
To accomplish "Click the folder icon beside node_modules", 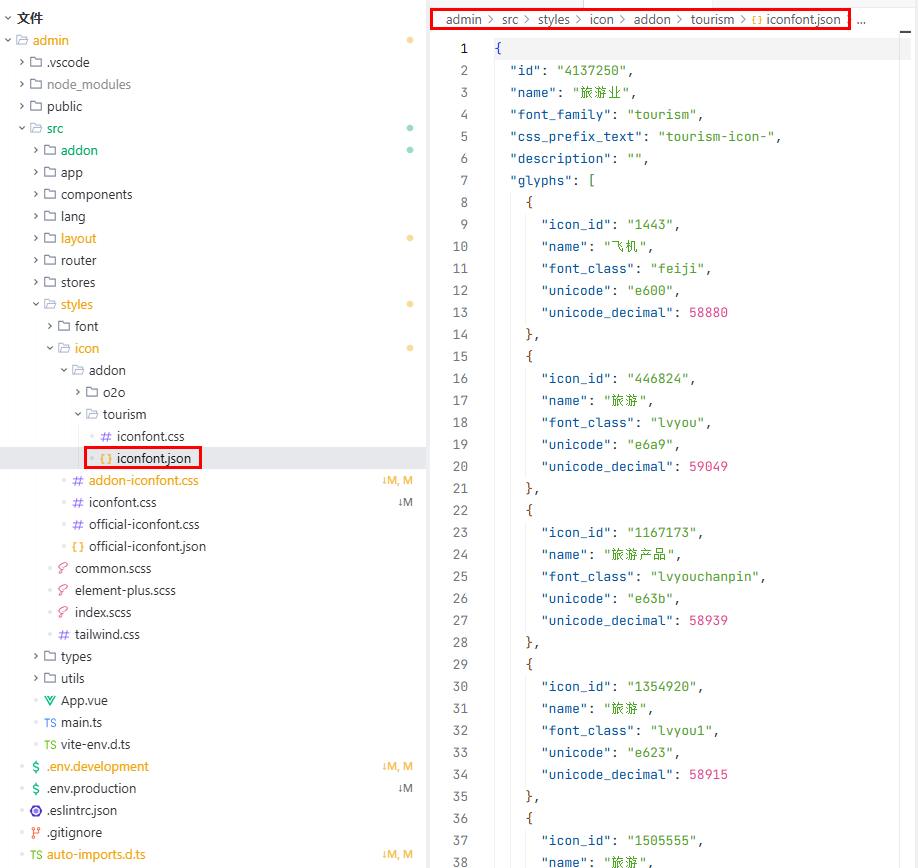I will [36, 84].
